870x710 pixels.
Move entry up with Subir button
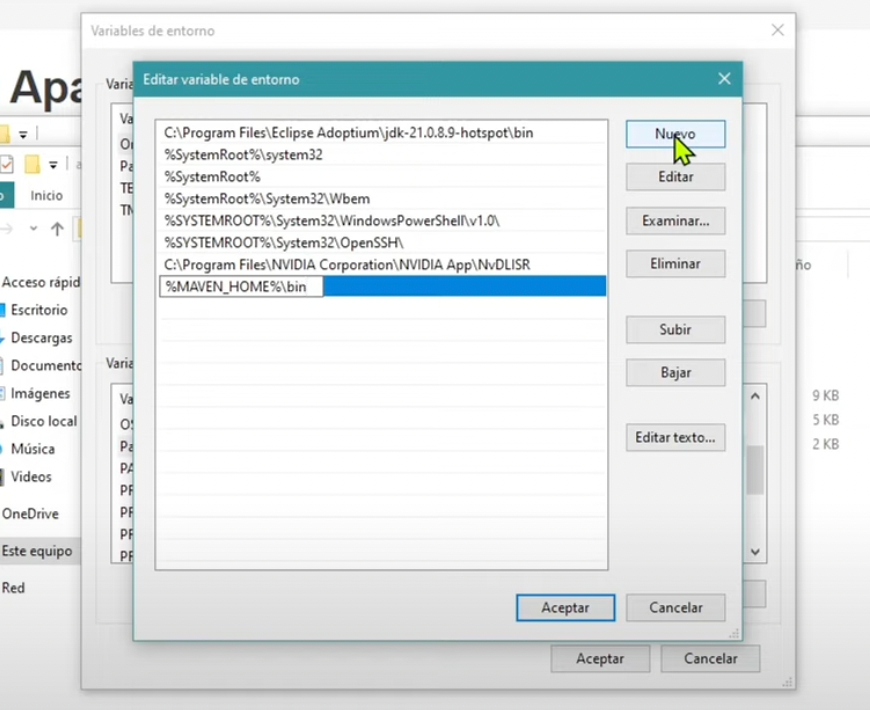[x=675, y=329]
